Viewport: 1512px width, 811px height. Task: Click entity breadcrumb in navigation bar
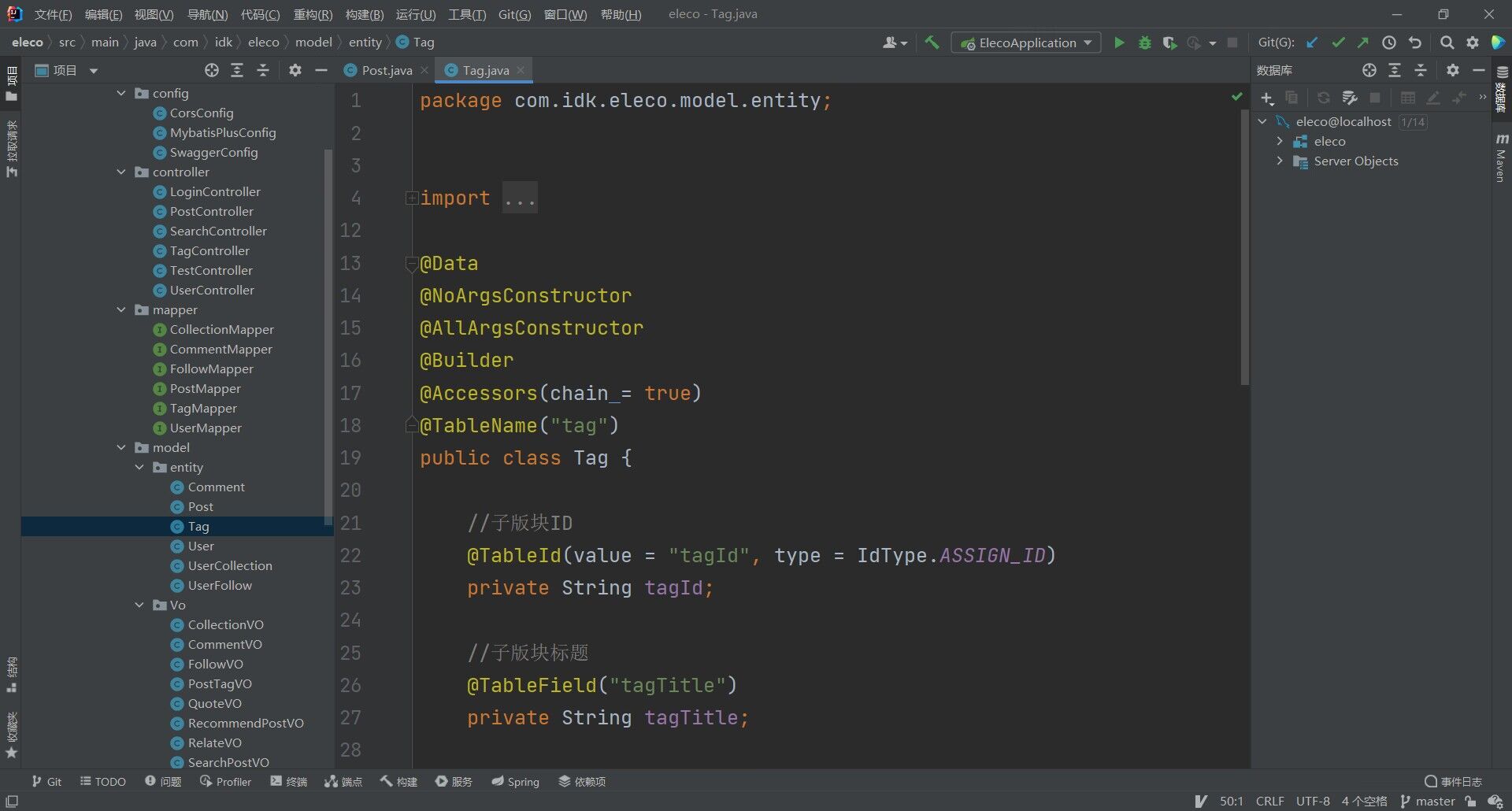point(365,42)
